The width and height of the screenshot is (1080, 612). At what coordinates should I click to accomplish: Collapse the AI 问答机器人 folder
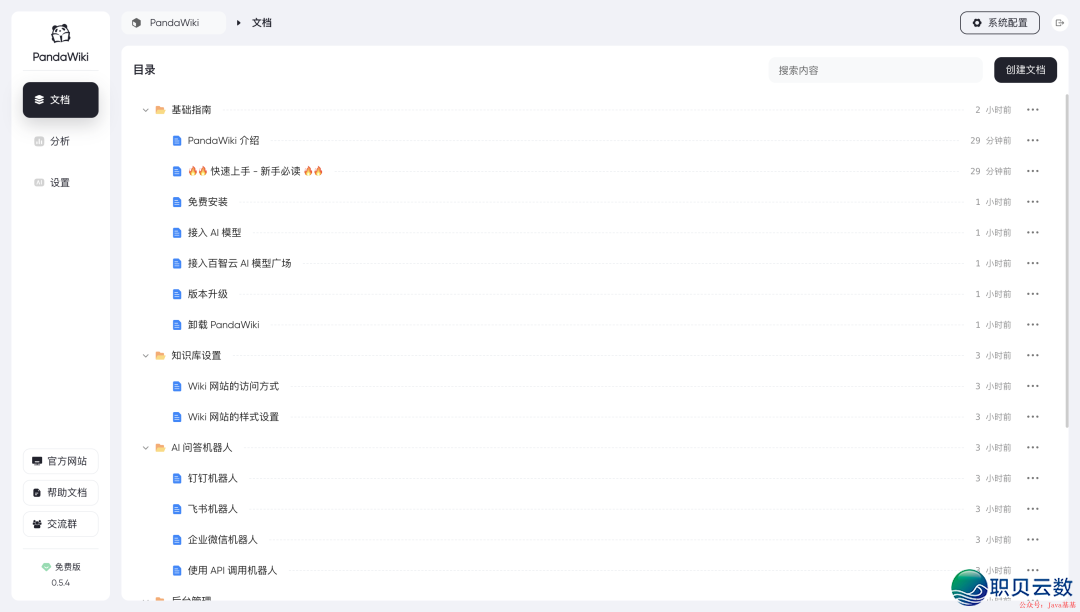145,447
